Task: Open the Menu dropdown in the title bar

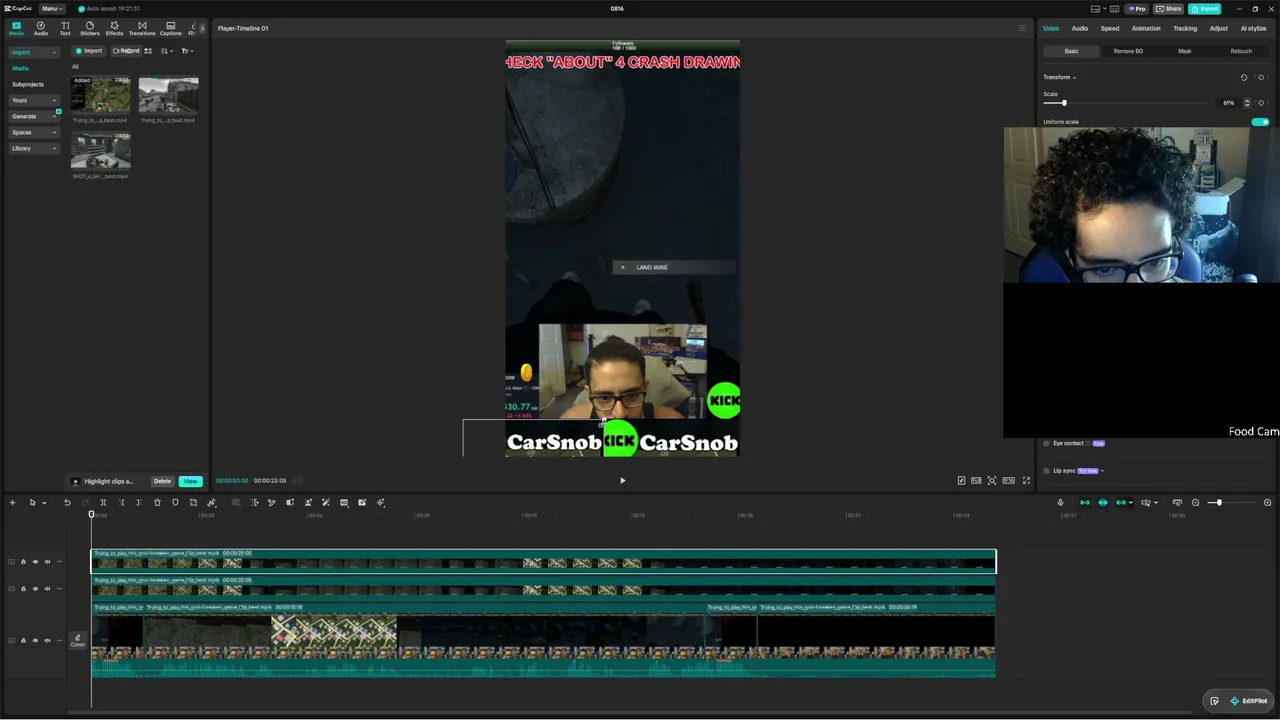Action: click(x=51, y=9)
